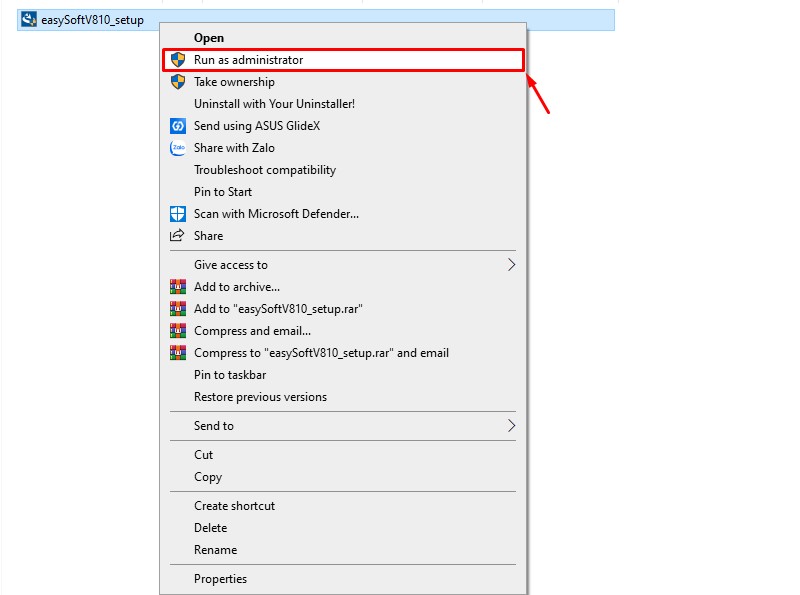The width and height of the screenshot is (800, 595).
Task: Select Scan with Microsoft Defender...
Action: [343, 214]
